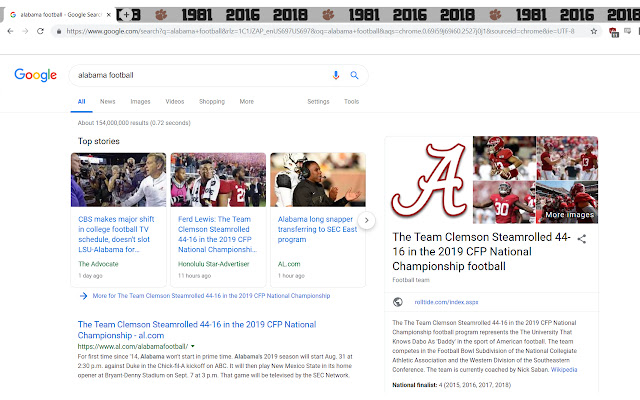Click https://www.al.com/alabamafootball/ green URL
This screenshot has width=640, height=400.
point(133,347)
